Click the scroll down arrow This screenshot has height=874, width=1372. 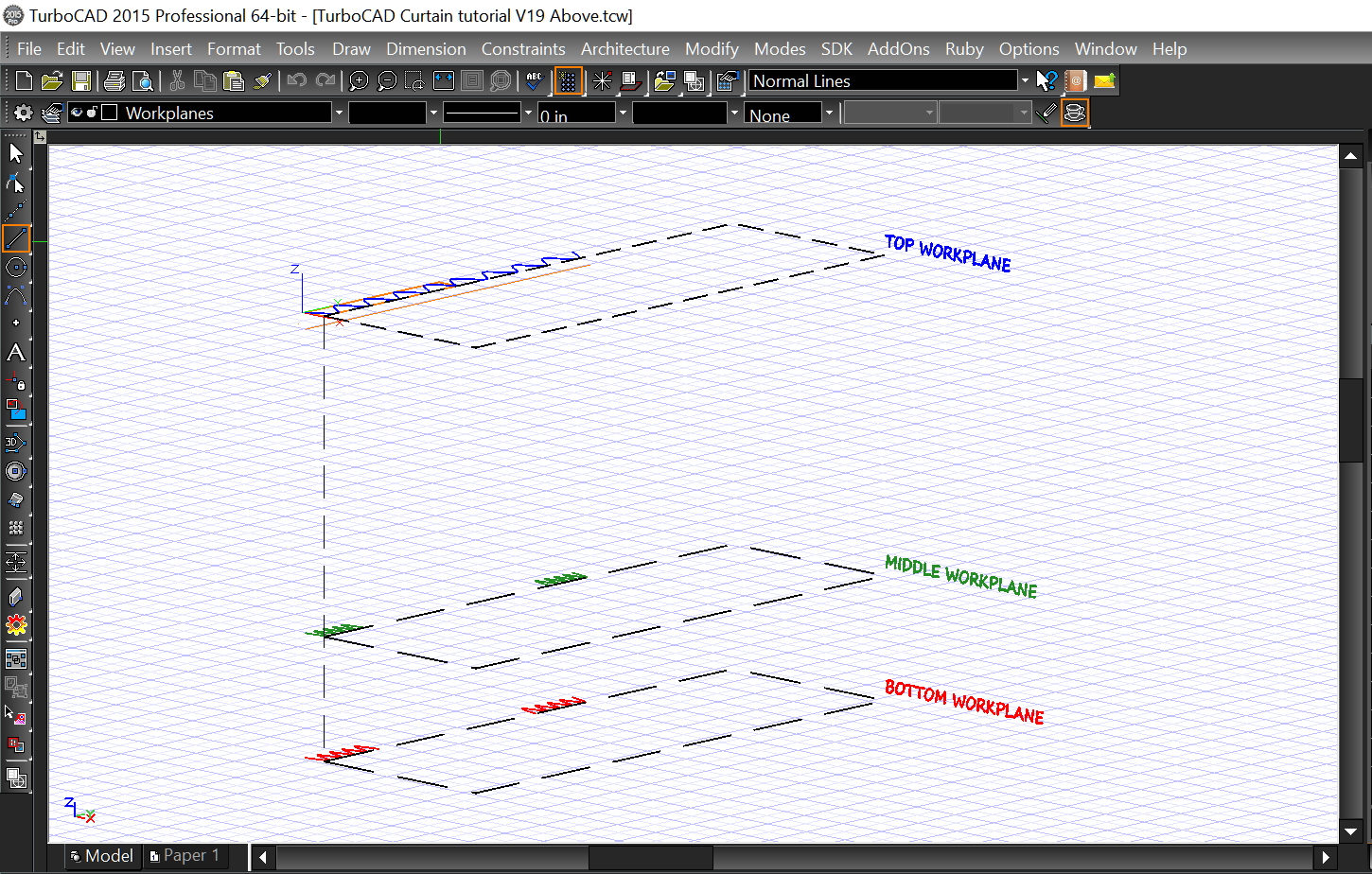1351,832
